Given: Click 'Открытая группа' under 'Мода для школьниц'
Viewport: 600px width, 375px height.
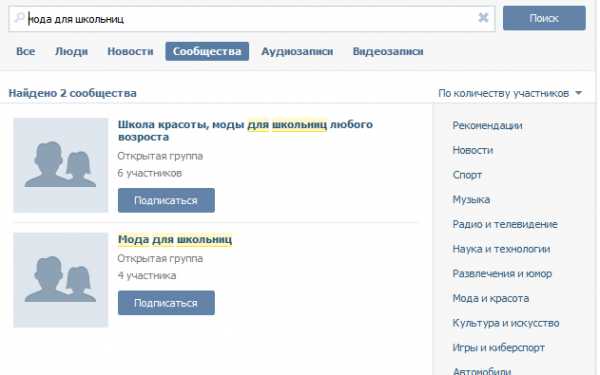Looking at the screenshot, I should pyautogui.click(x=160, y=259).
